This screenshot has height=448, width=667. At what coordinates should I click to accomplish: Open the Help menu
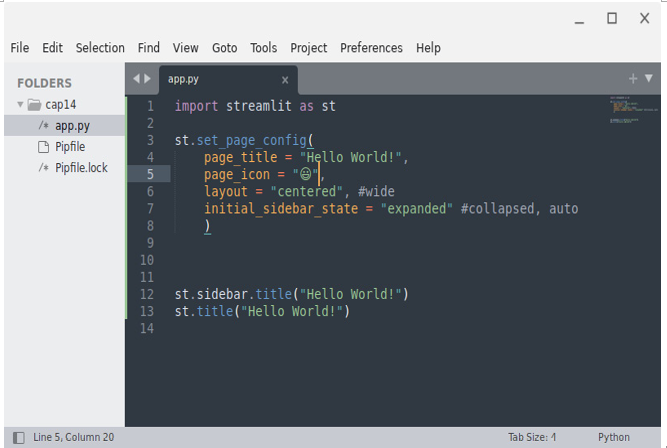point(428,48)
